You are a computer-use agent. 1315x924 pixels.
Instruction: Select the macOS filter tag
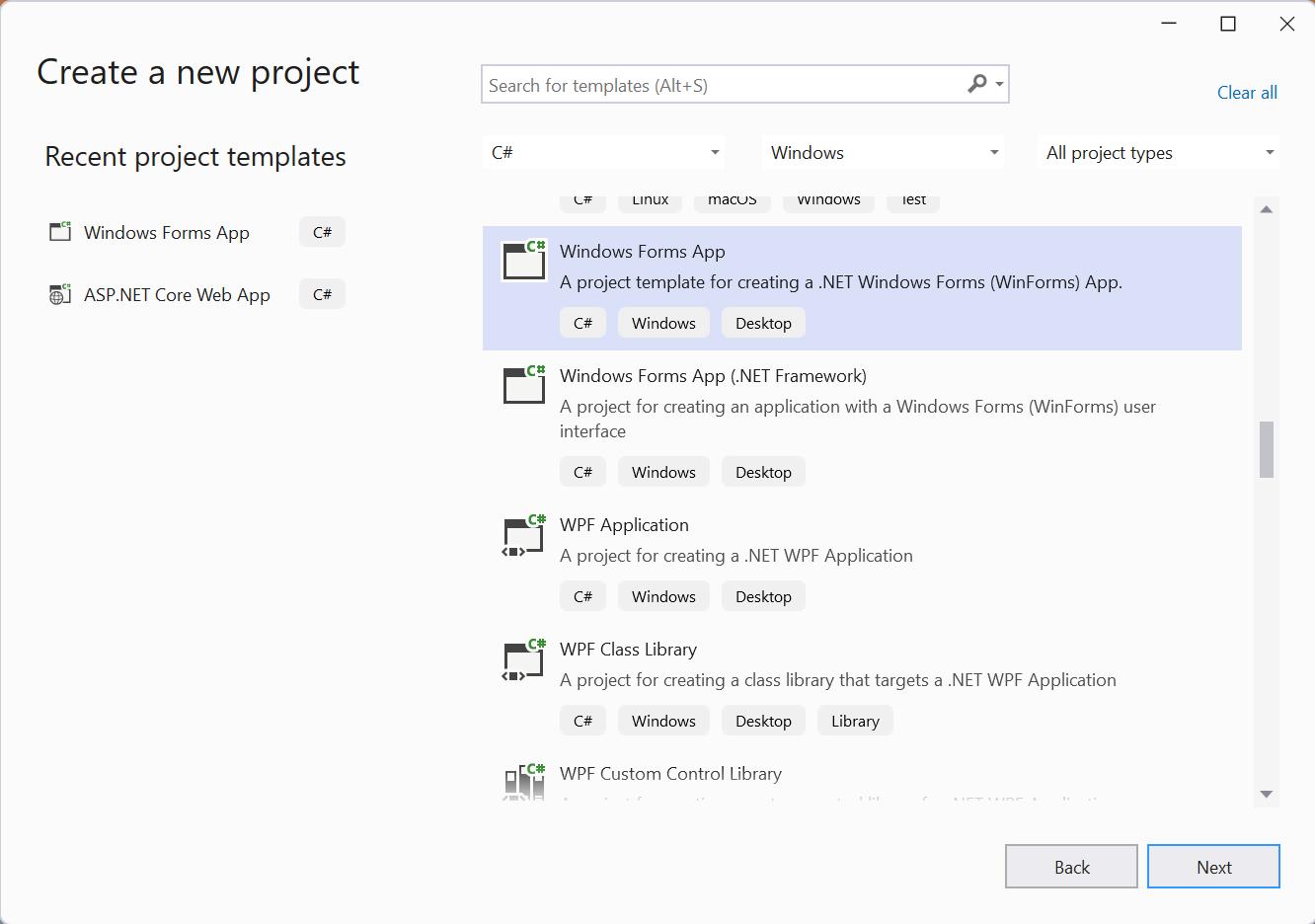pyautogui.click(x=732, y=199)
